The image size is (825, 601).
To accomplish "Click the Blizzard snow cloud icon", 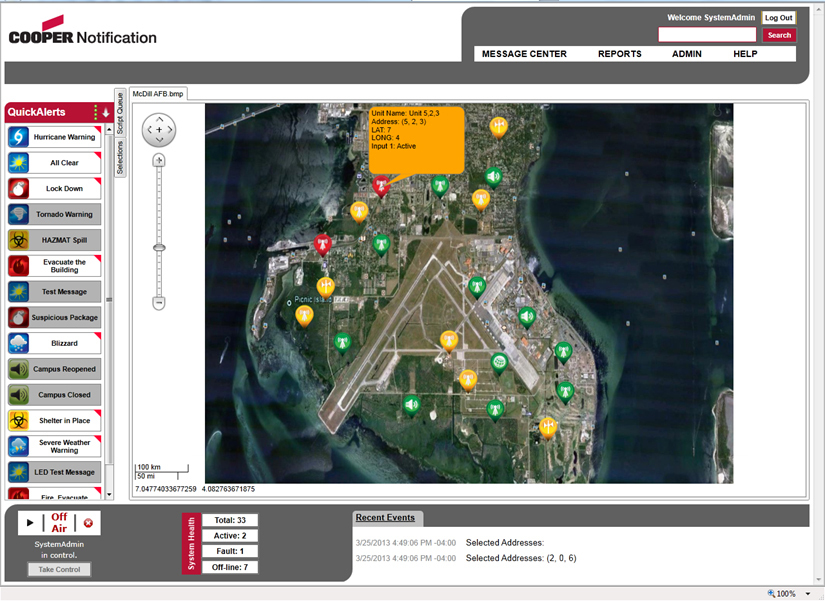I will coord(18,343).
